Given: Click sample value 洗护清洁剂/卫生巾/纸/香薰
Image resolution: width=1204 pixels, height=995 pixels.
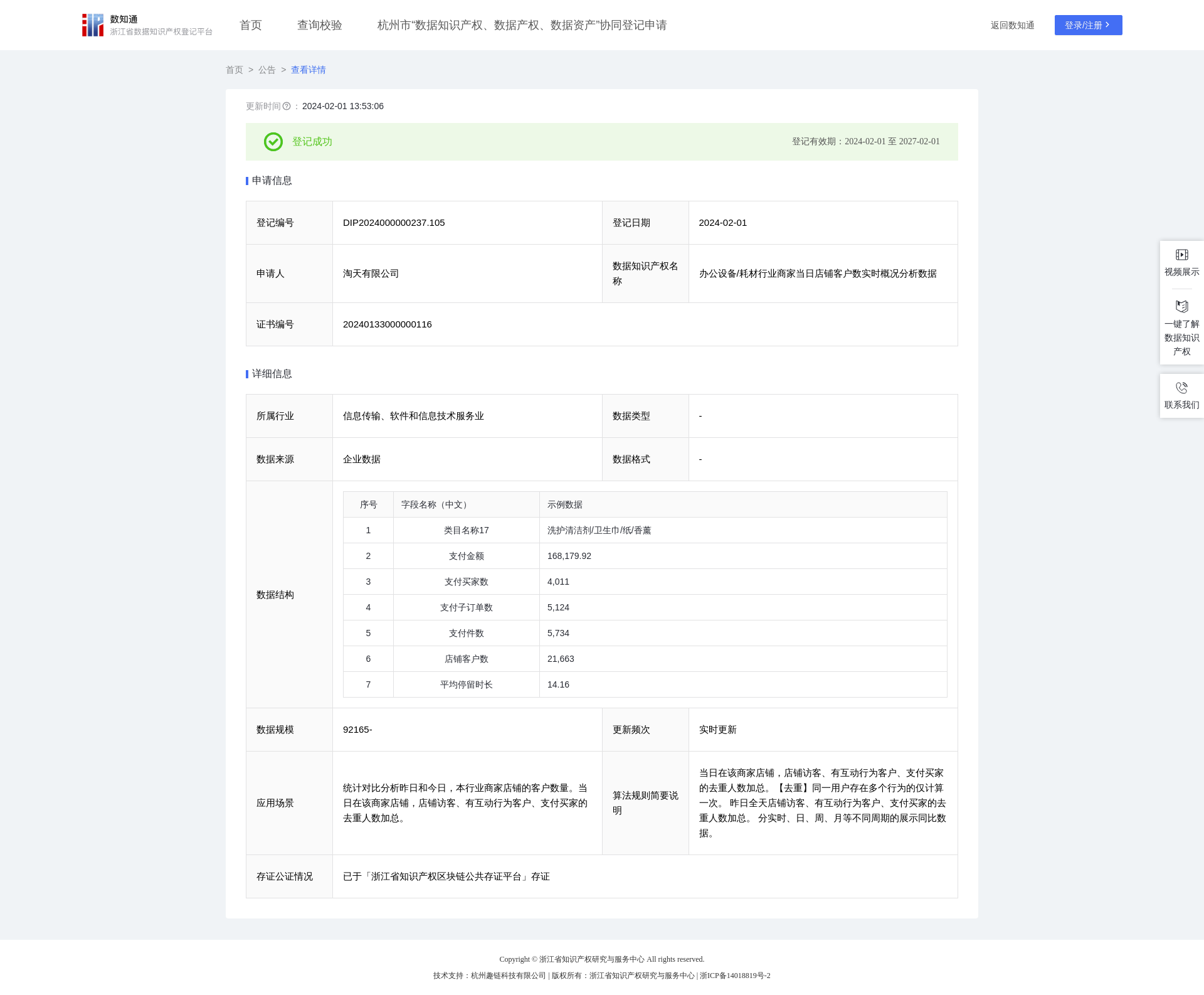Looking at the screenshot, I should (599, 531).
